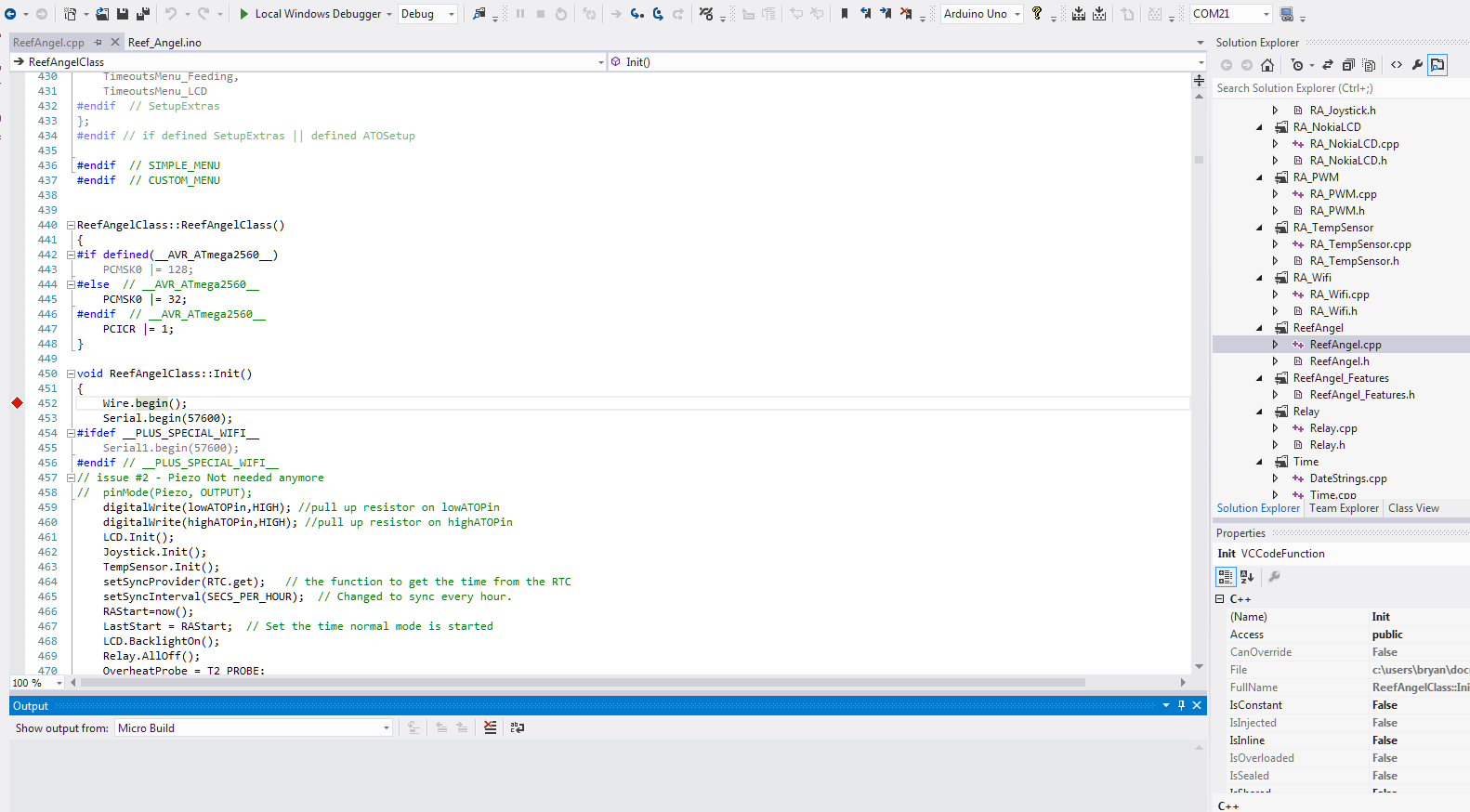Image resolution: width=1470 pixels, height=812 pixels.
Task: Click the Collapse All icon in Solution Explorer
Action: [1348, 65]
